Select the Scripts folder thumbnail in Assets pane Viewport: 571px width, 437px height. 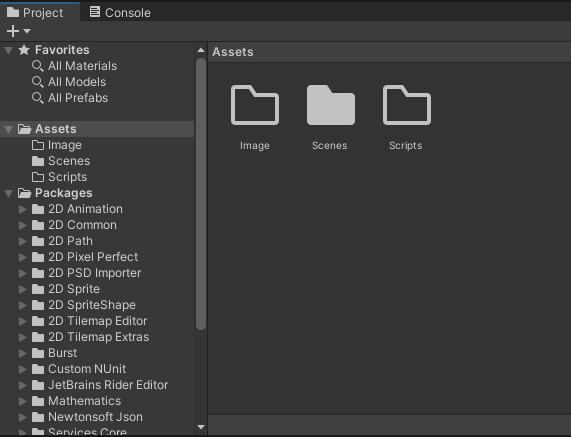pyautogui.click(x=407, y=105)
